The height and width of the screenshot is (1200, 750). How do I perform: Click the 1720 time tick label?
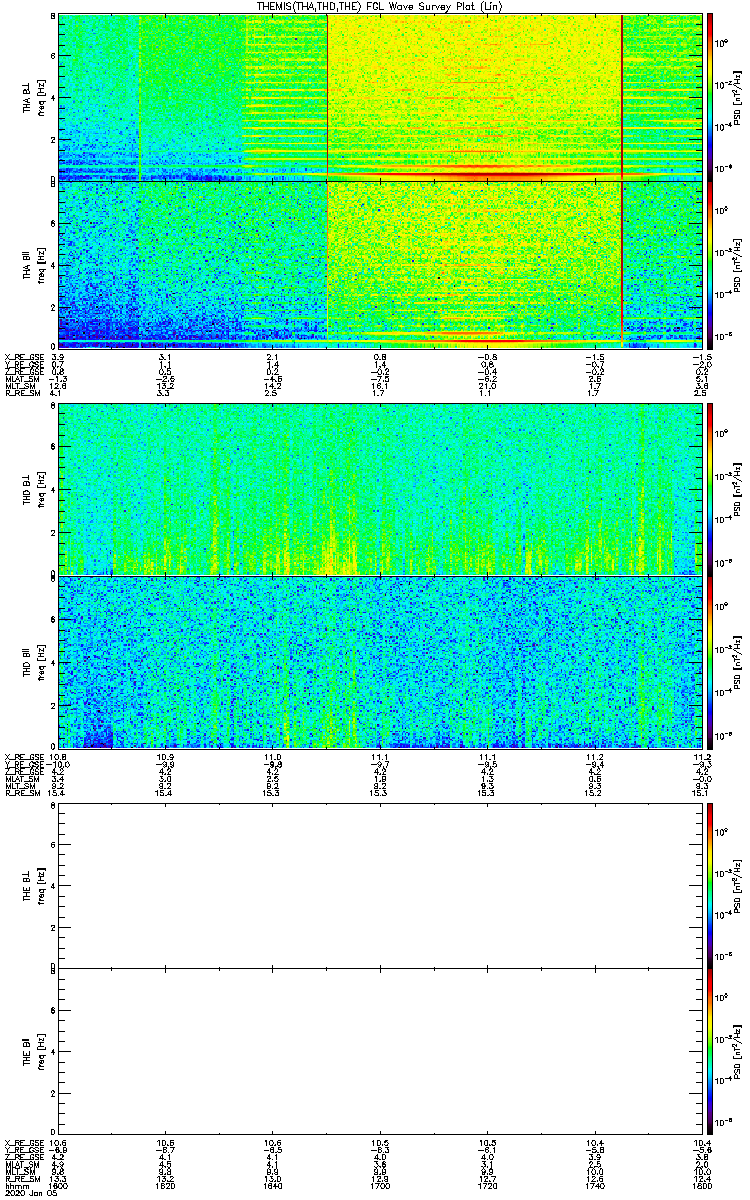point(487,1186)
